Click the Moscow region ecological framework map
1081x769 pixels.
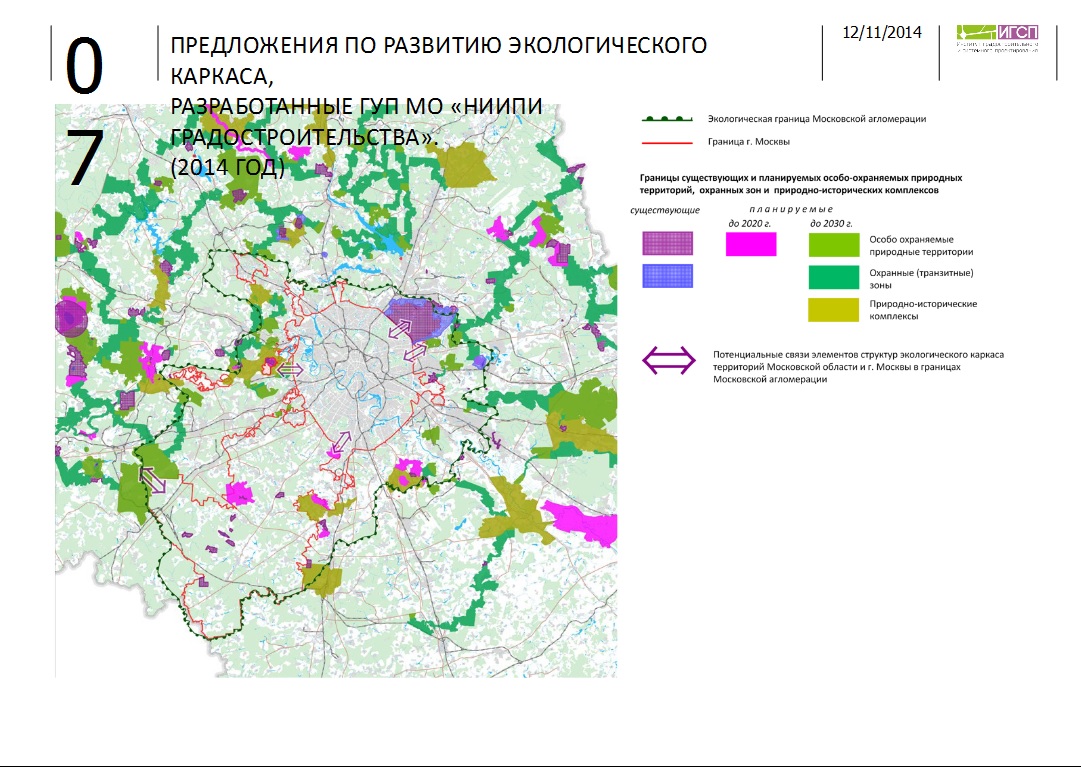pyautogui.click(x=336, y=390)
